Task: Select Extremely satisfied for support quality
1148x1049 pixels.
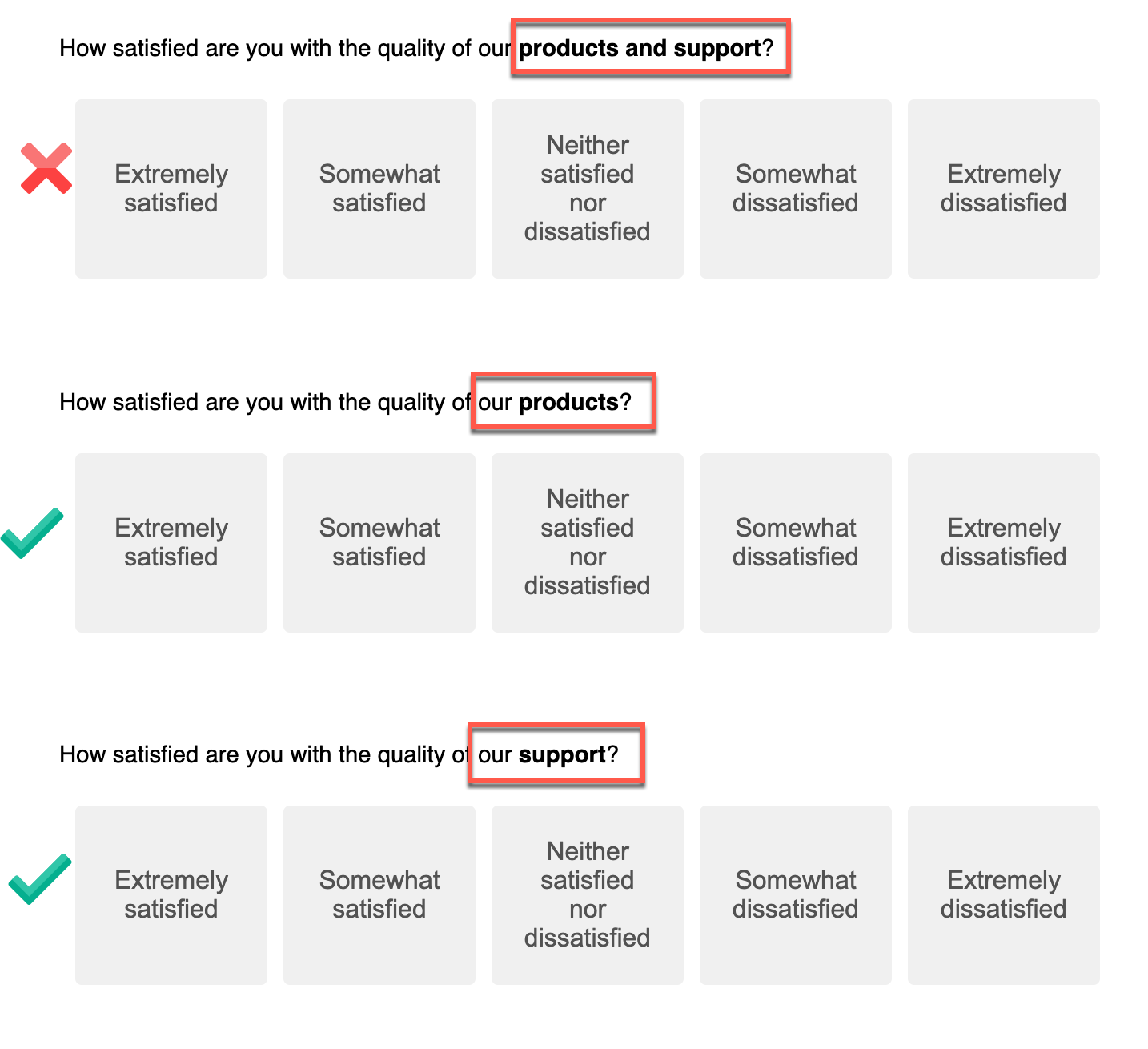Action: [171, 895]
